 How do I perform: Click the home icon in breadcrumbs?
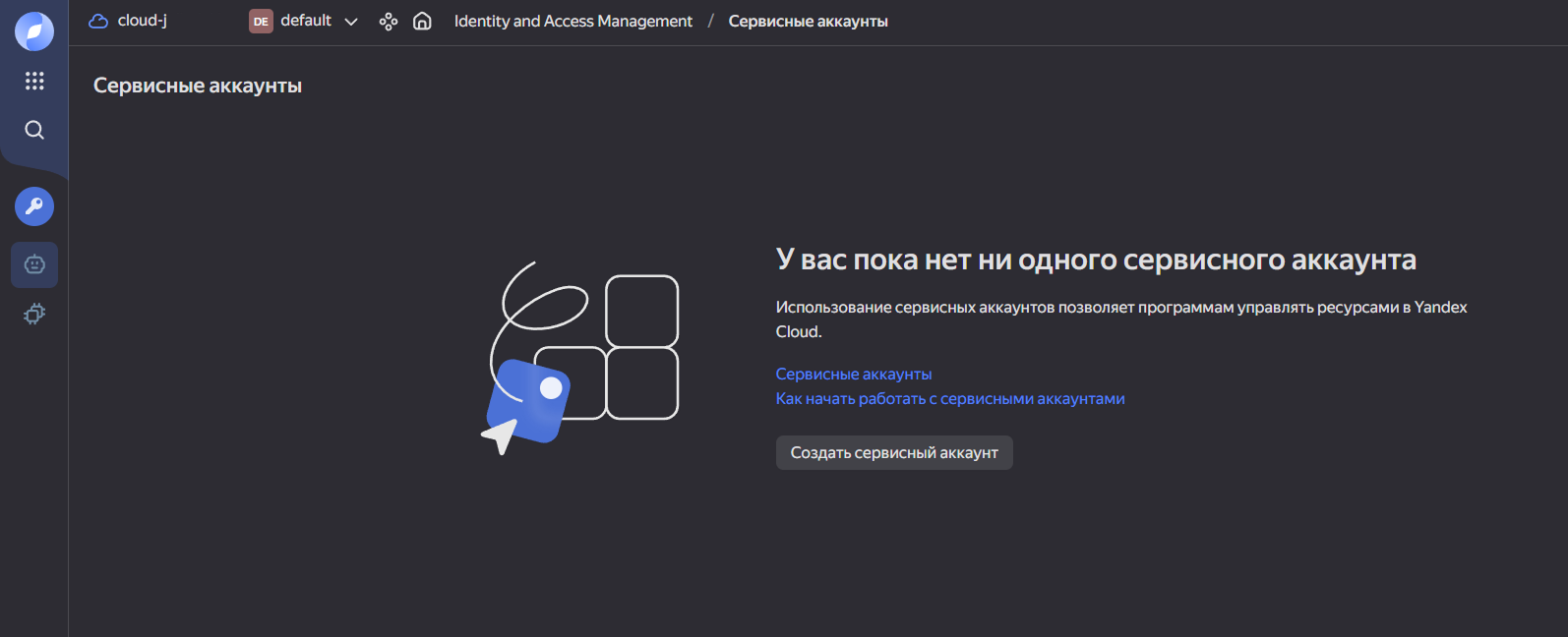pyautogui.click(x=422, y=21)
